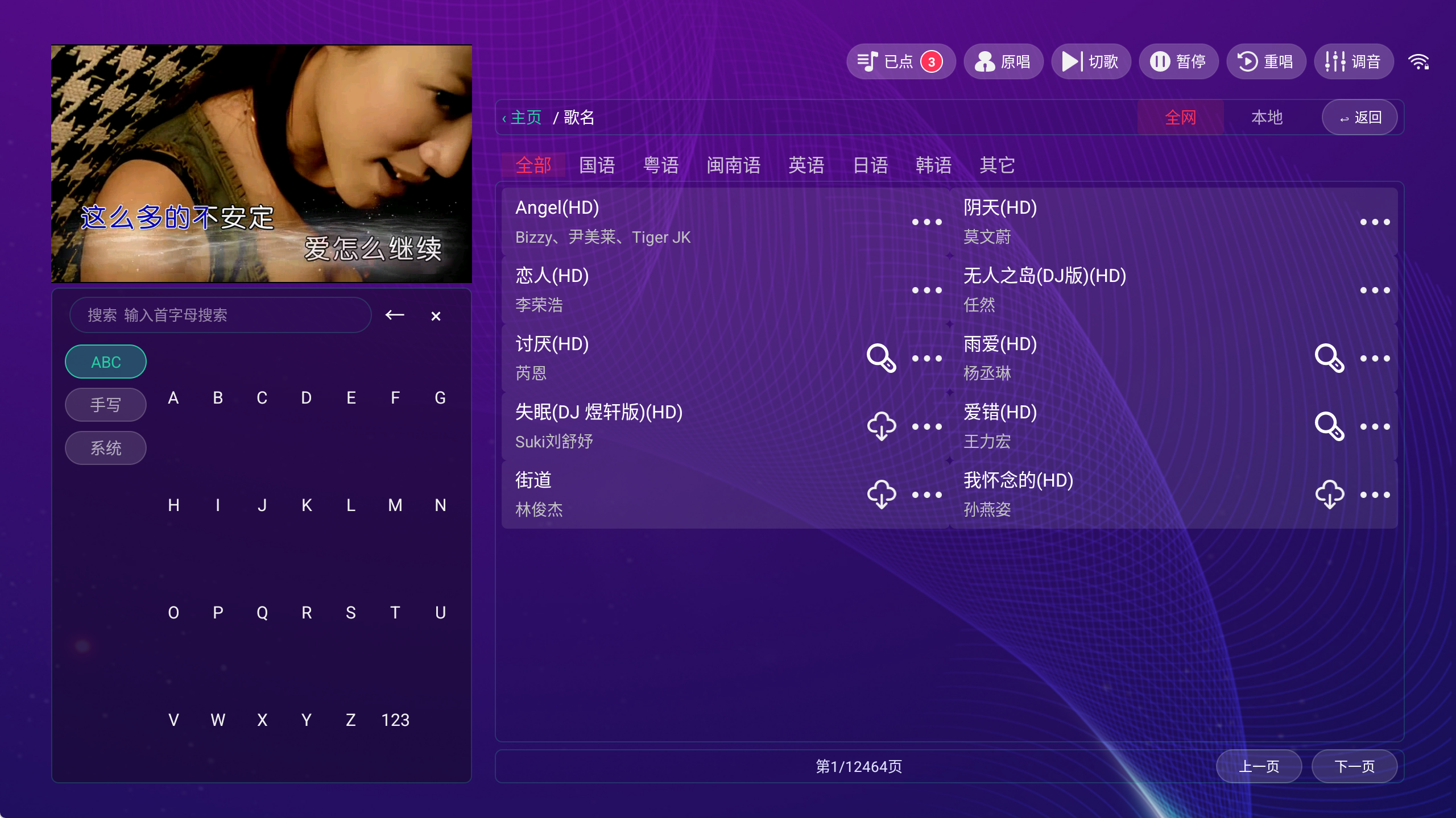Download 街道 via the cloud icon
The image size is (1456, 818).
pyautogui.click(x=882, y=495)
